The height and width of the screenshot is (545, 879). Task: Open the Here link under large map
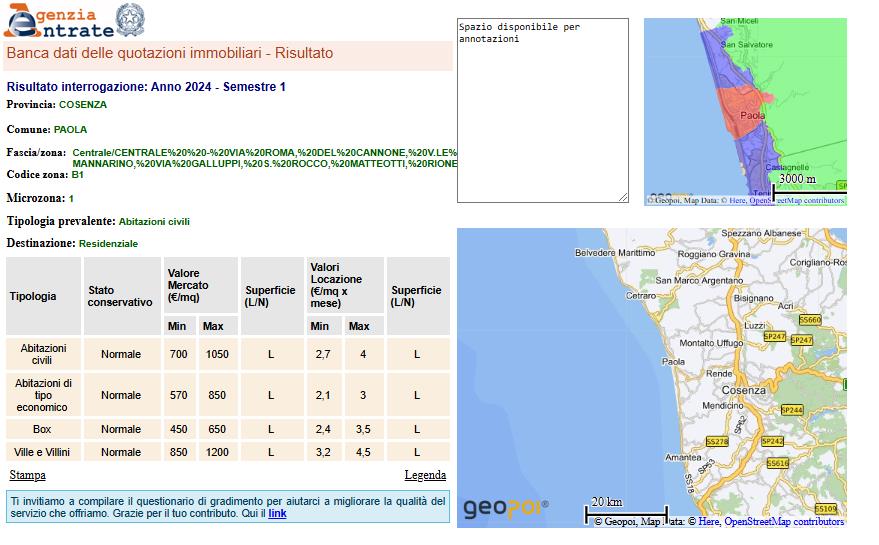point(708,521)
